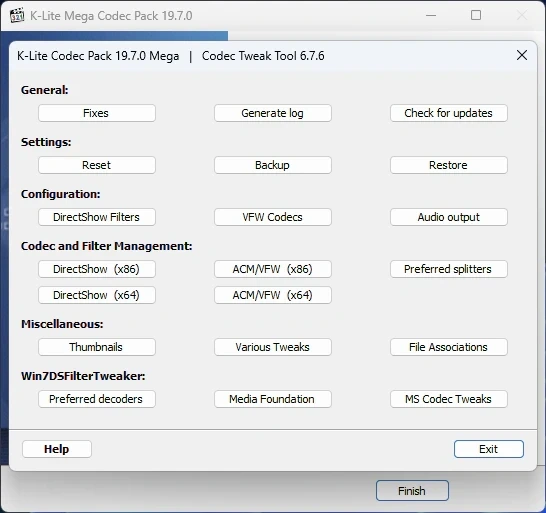The image size is (546, 513).
Task: Open ACM/VFW (x64) management
Action: [x=273, y=295]
